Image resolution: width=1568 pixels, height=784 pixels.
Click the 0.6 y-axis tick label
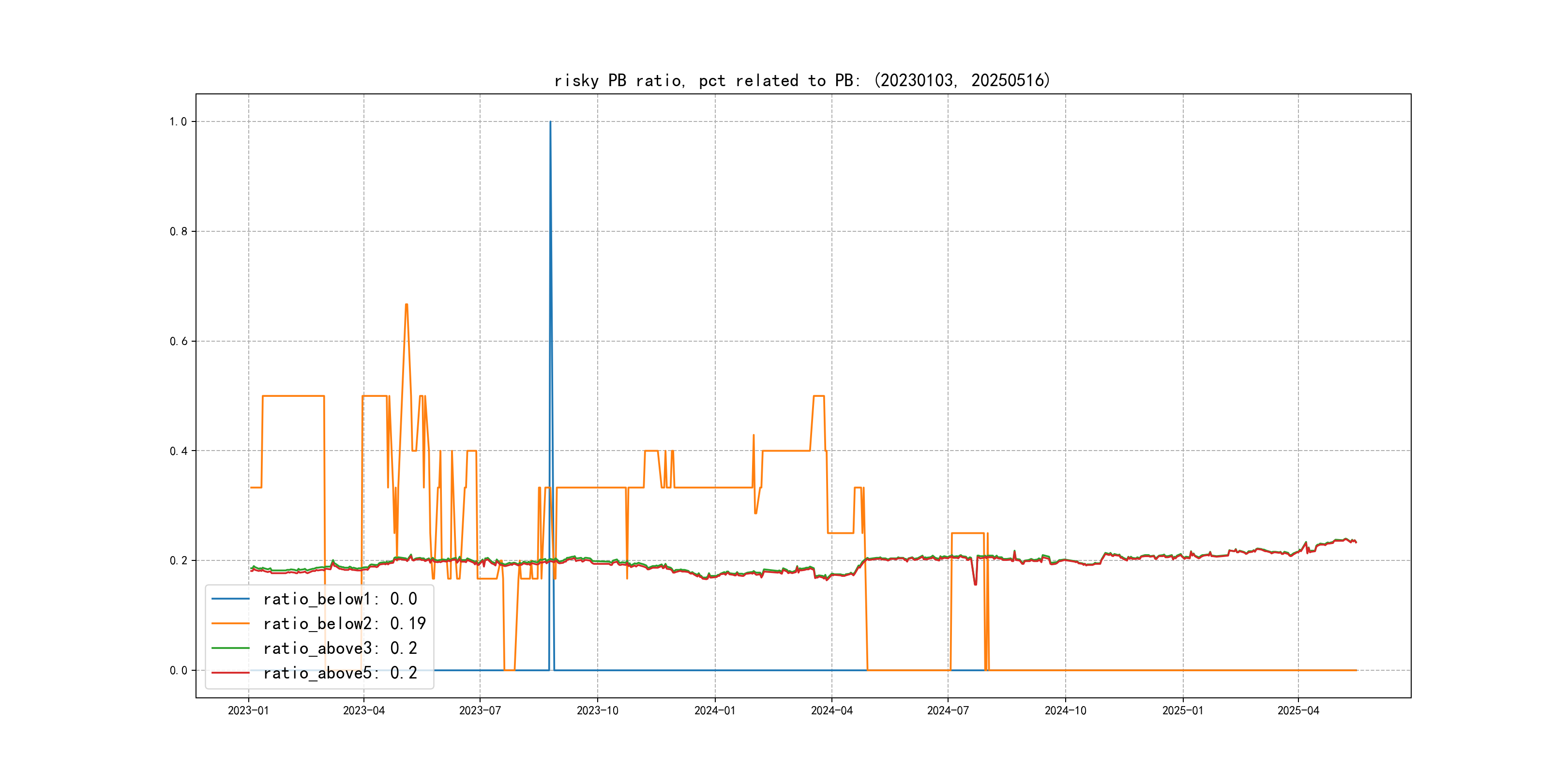(x=178, y=342)
